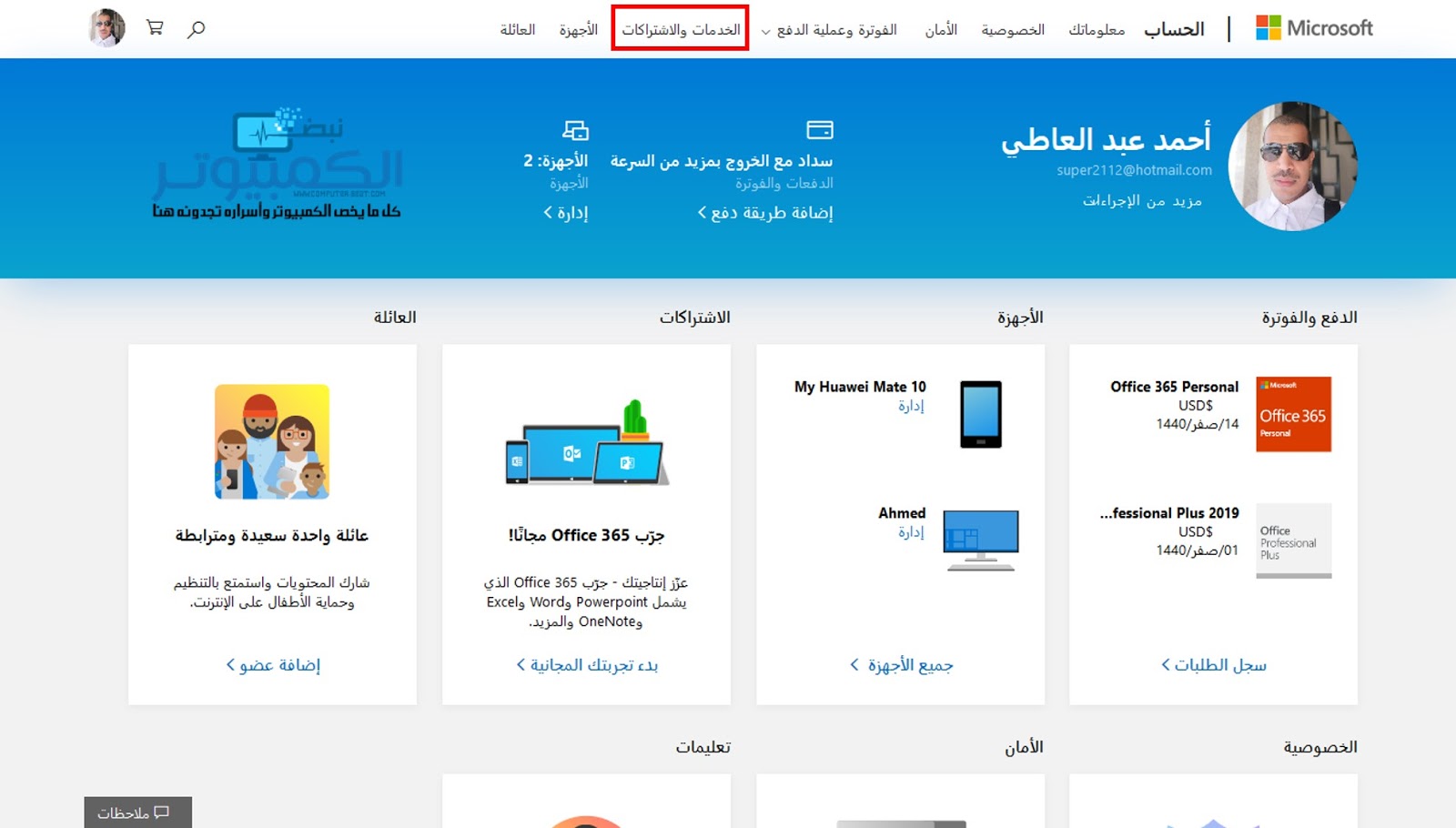Viewport: 1456px width, 828px height.
Task: Click the profile avatar in top bar
Action: click(106, 27)
